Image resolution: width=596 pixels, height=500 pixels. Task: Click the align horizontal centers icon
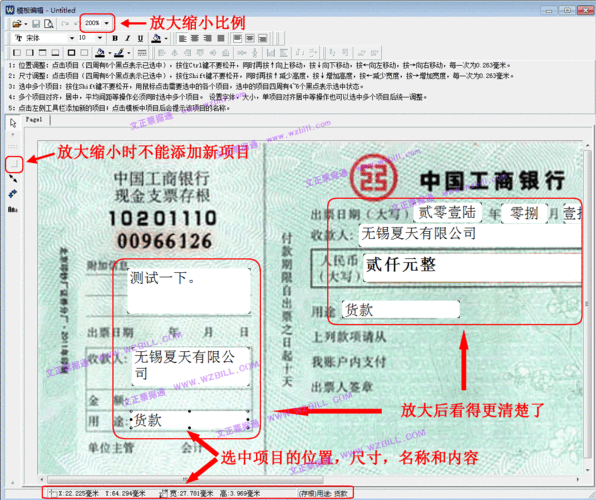(174, 52)
